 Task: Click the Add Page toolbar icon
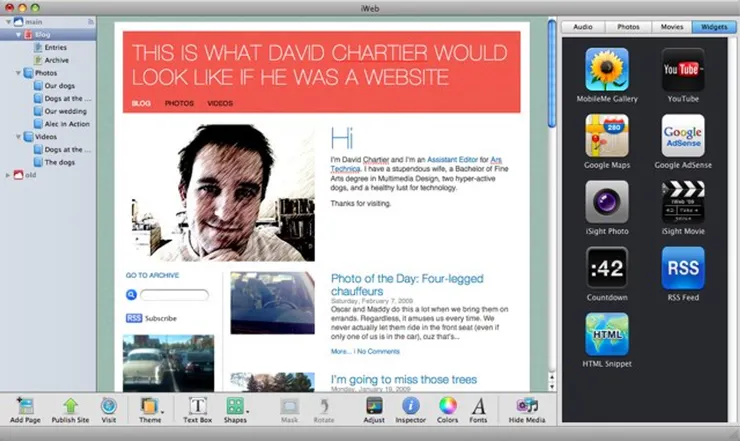[x=25, y=410]
